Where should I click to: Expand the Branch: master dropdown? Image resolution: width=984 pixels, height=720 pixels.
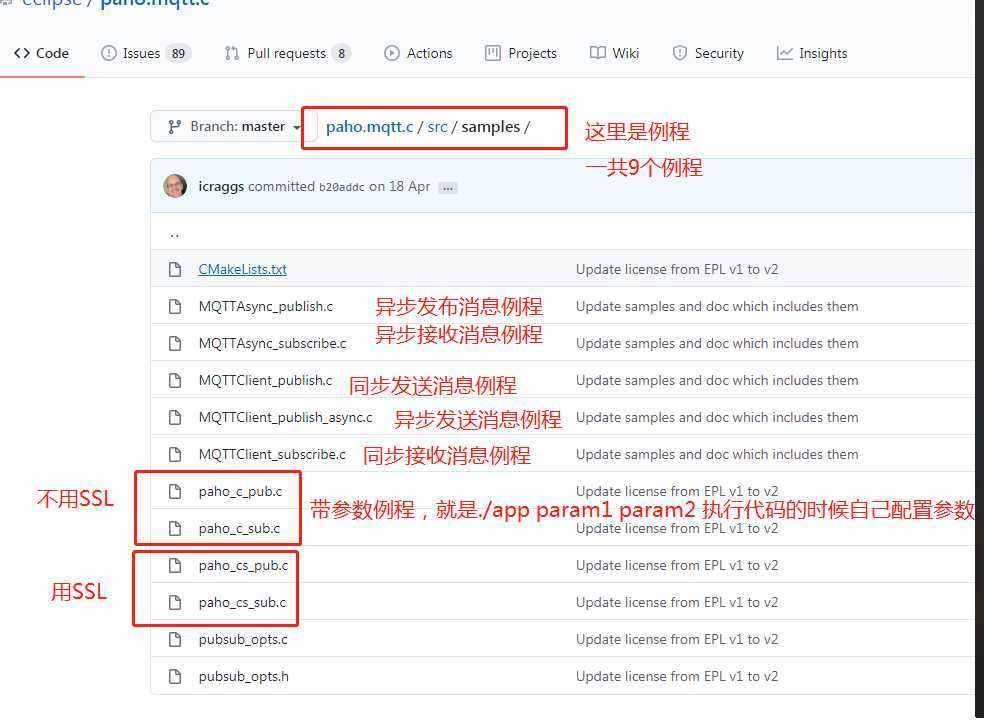point(233,127)
